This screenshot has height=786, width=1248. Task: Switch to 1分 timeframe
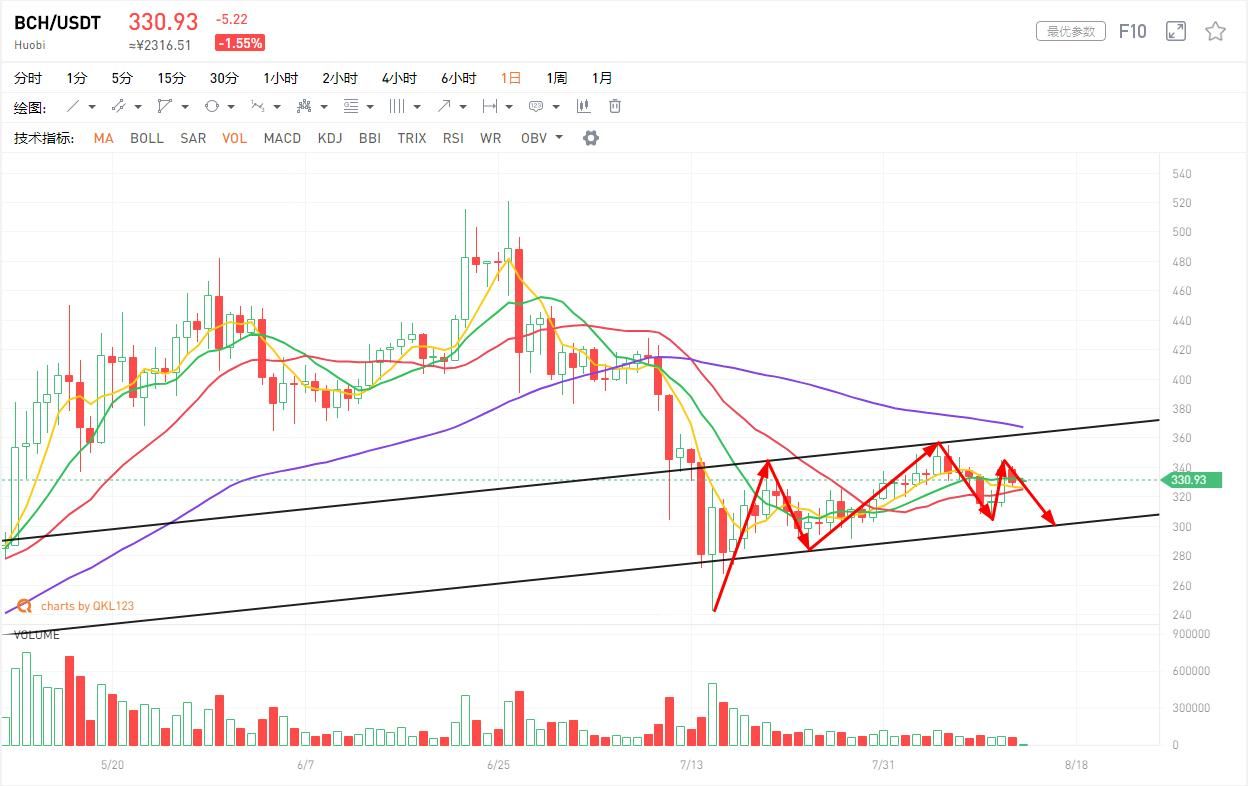click(x=77, y=78)
